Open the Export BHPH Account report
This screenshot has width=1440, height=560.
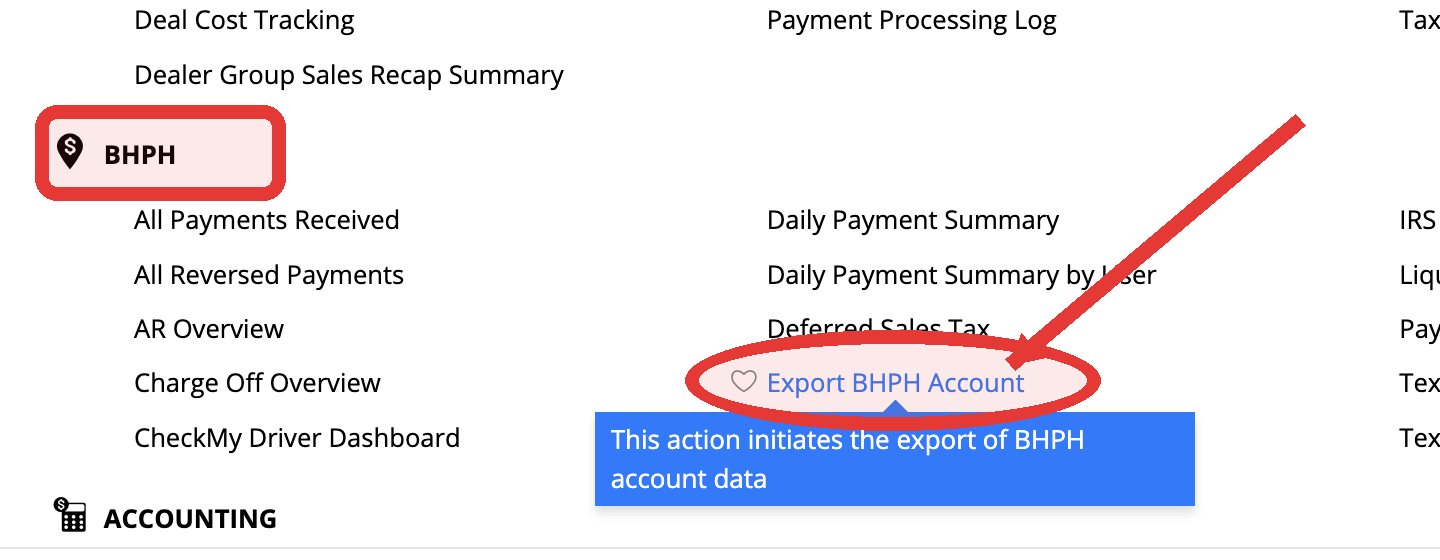tap(895, 383)
